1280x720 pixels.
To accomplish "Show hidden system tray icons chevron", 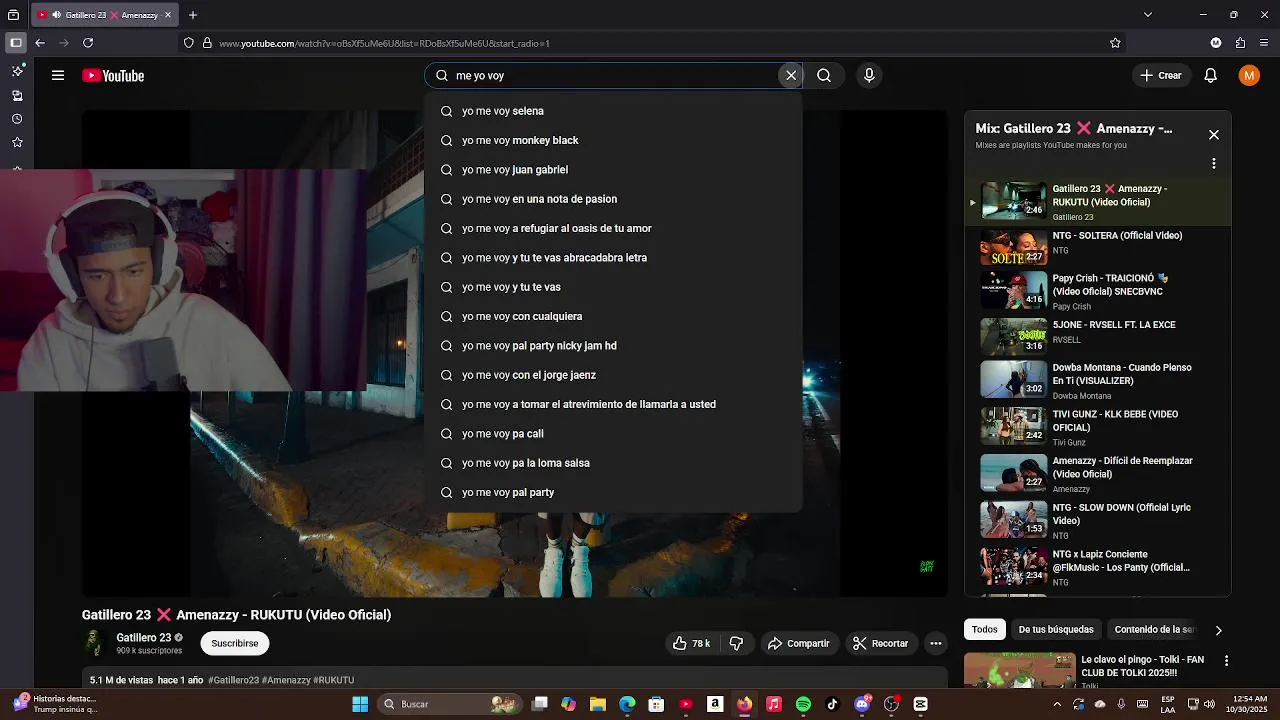I will [1058, 704].
